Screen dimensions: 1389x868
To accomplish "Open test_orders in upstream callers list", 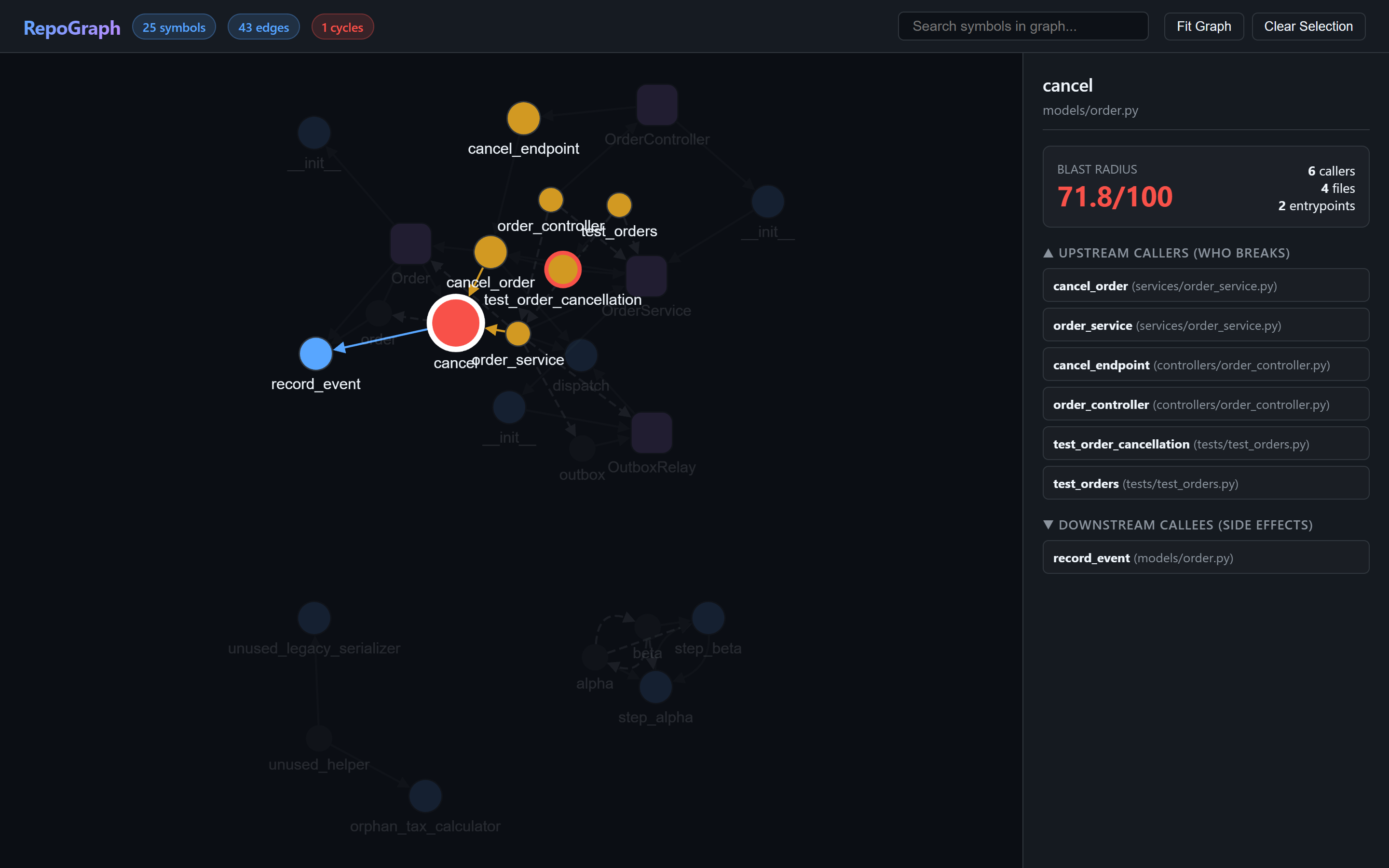I will [1205, 483].
